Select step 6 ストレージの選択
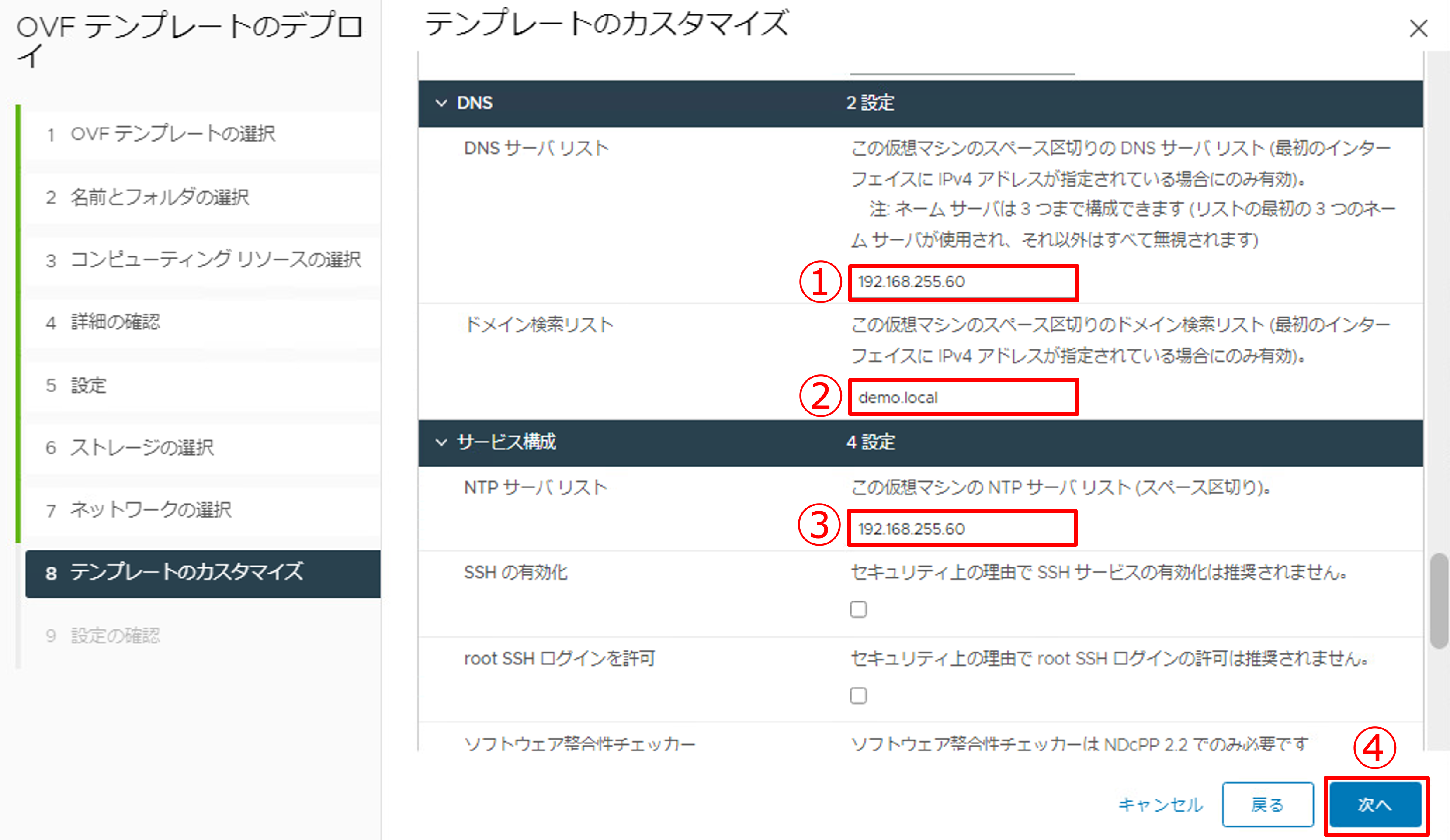 click(142, 447)
